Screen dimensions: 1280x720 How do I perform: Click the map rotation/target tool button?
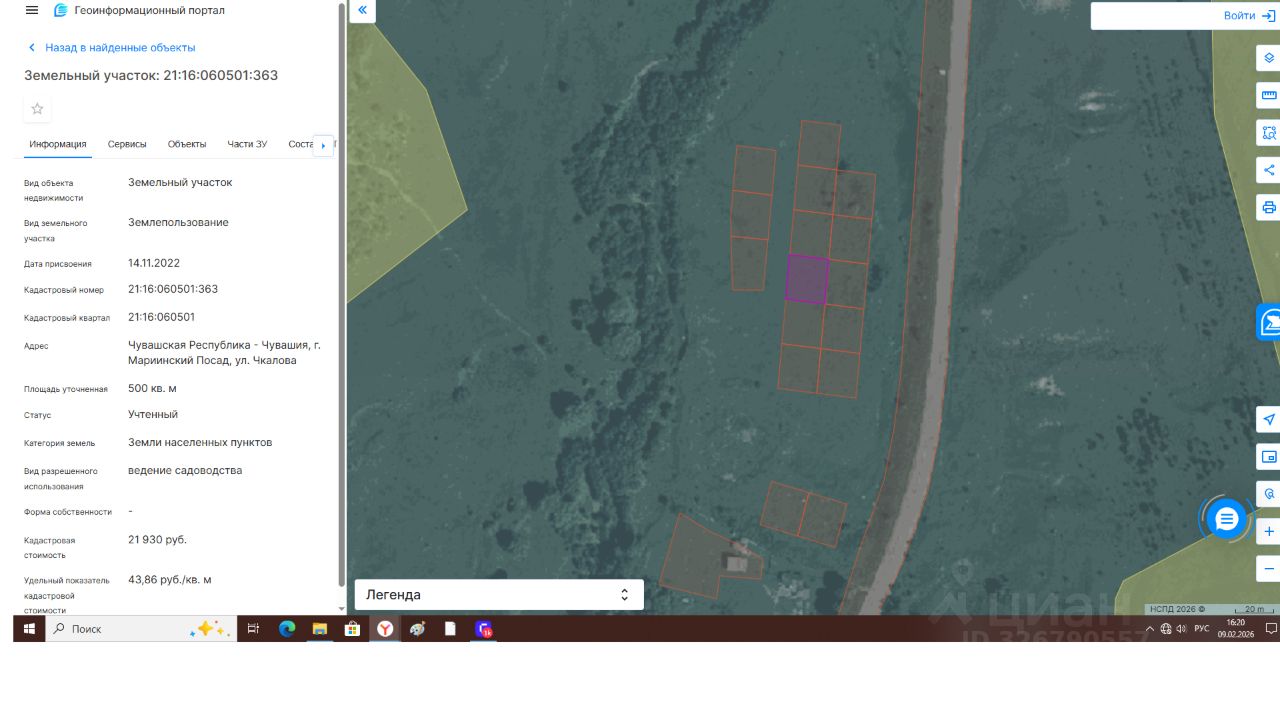pyautogui.click(x=1269, y=494)
